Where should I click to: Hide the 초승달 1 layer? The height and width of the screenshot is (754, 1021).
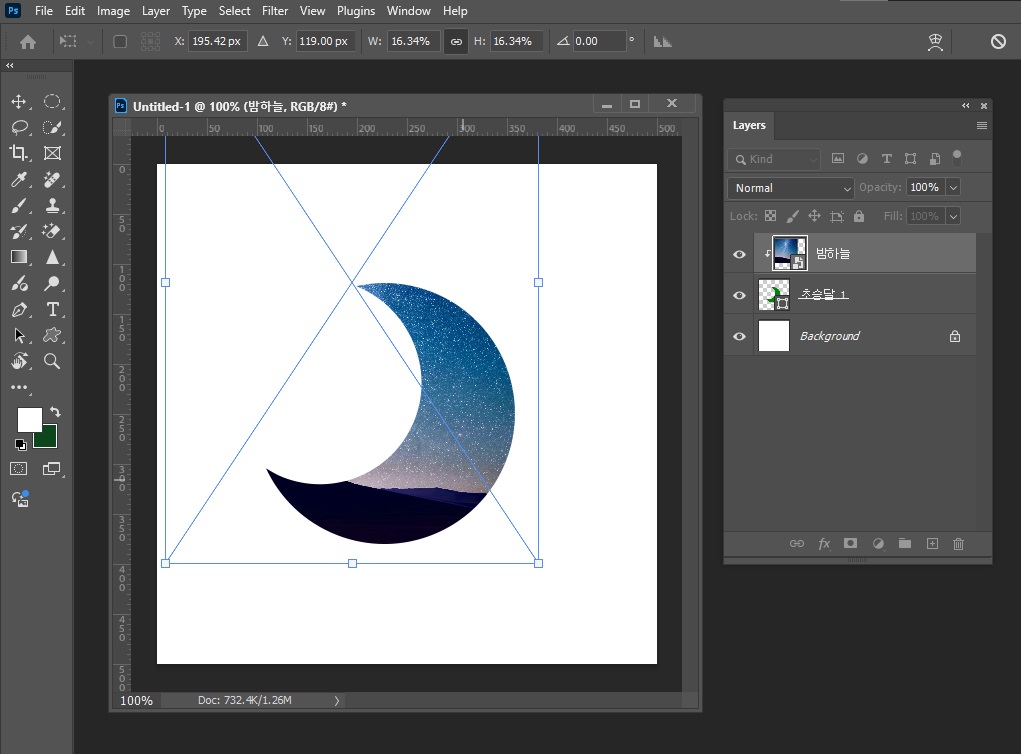tap(739, 295)
